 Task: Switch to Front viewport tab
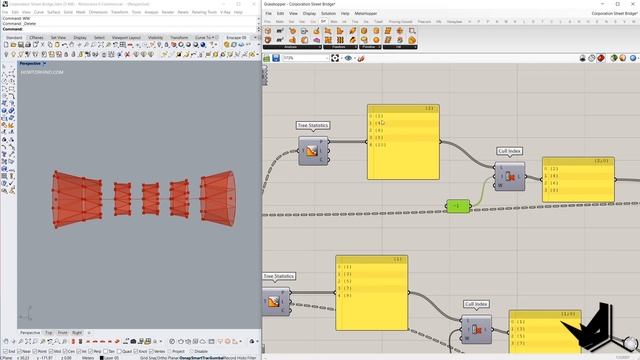pyautogui.click(x=62, y=333)
